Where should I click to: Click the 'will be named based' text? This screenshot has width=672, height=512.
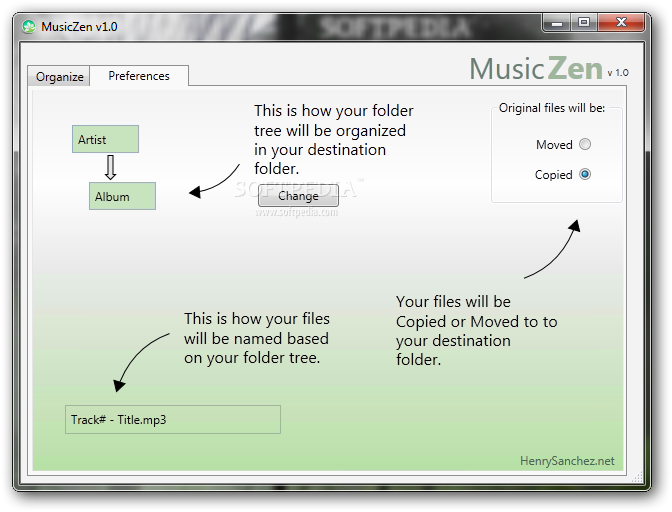[x=256, y=338]
